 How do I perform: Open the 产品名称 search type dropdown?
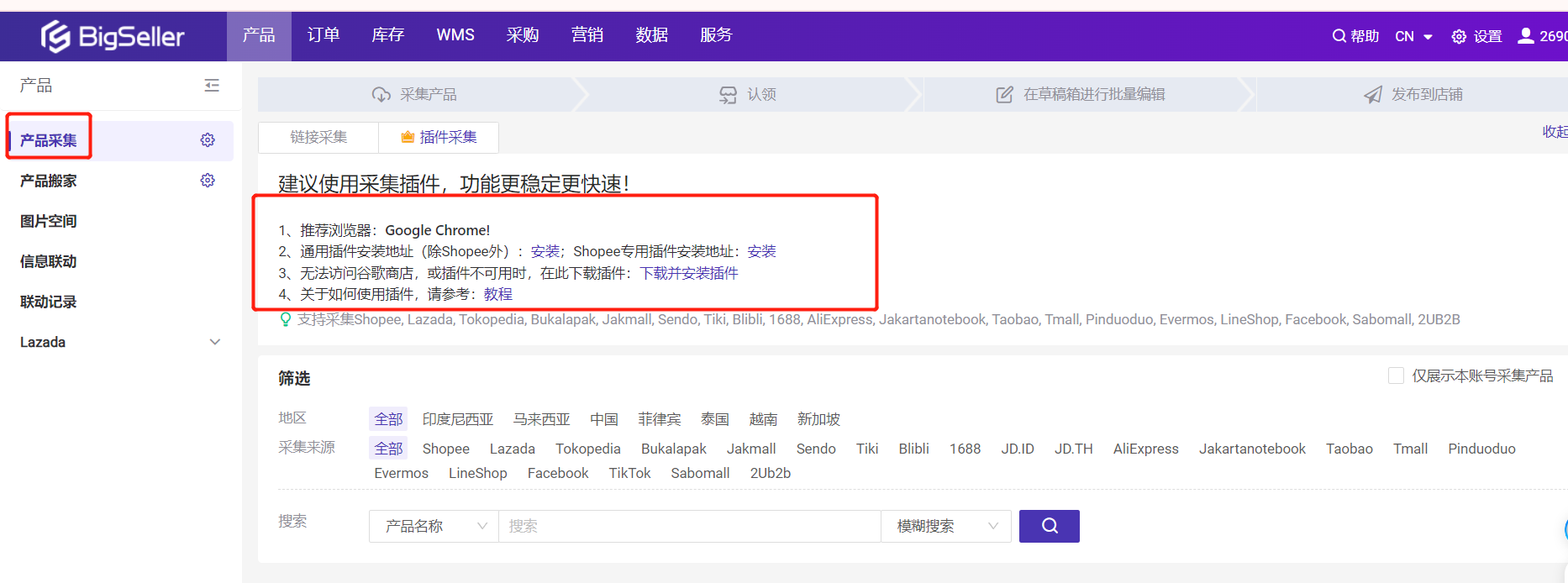(434, 526)
